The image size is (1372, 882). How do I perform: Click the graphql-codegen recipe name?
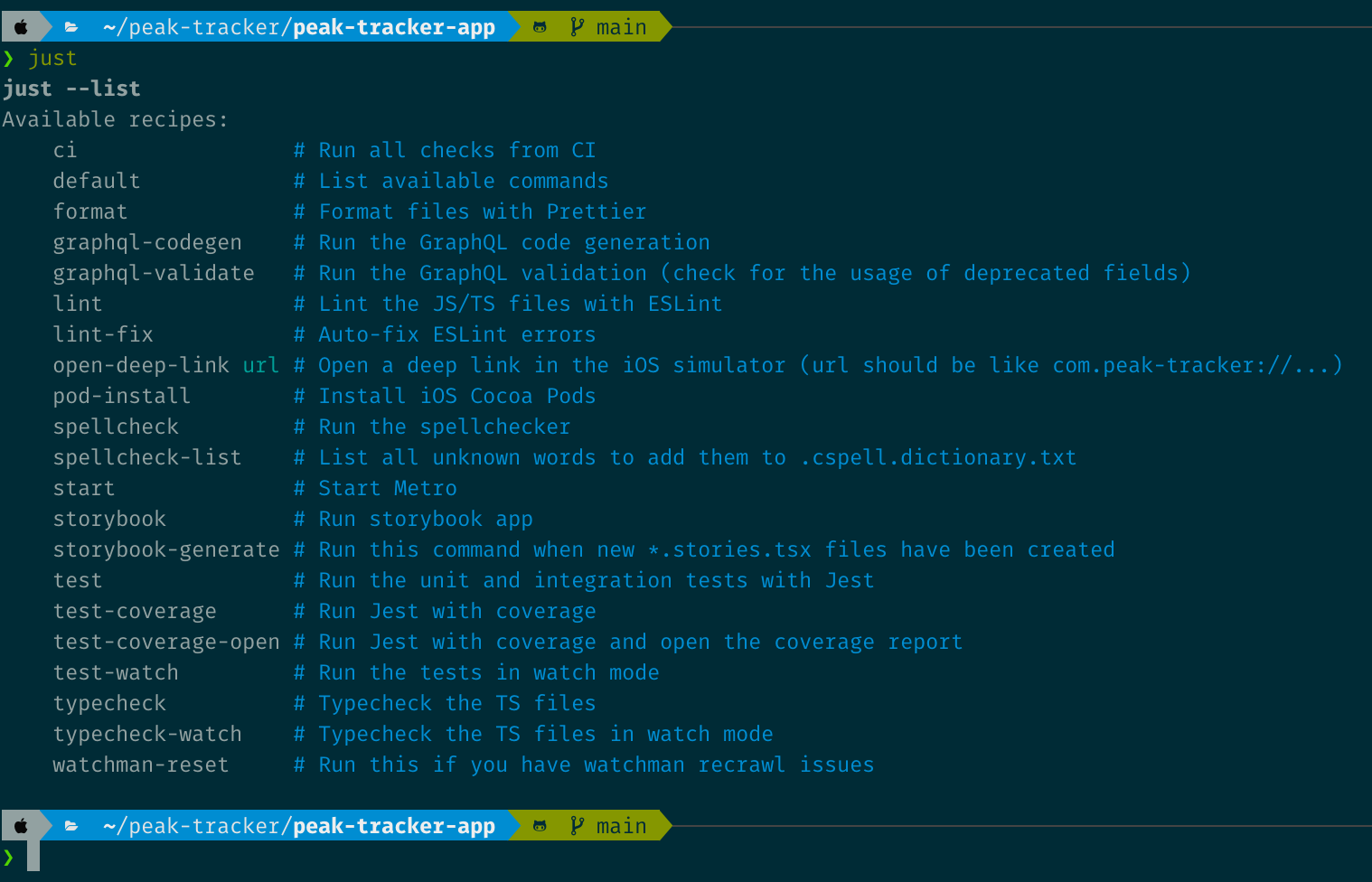pyautogui.click(x=147, y=242)
